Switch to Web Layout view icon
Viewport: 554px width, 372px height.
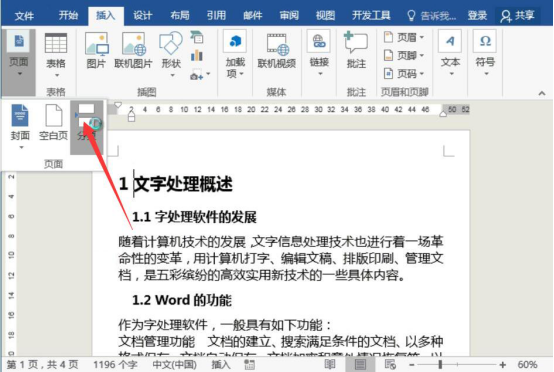[390, 364]
